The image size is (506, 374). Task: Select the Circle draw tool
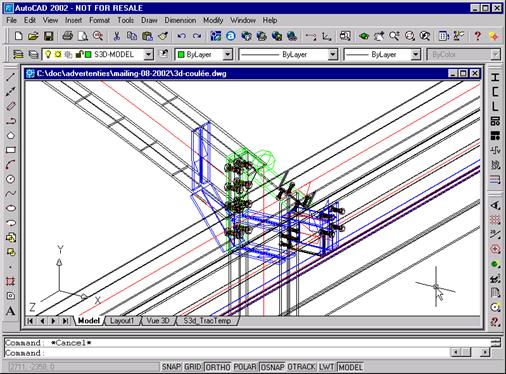(10, 179)
